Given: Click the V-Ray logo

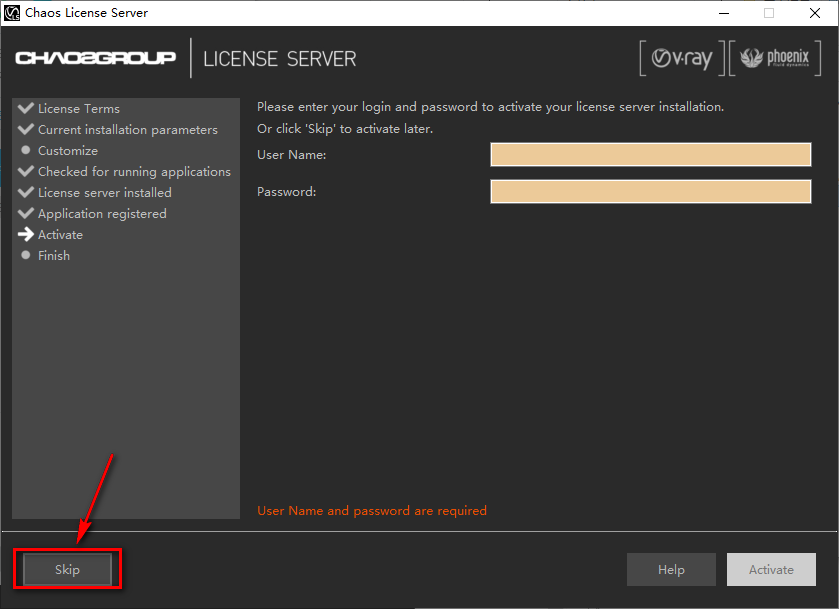Looking at the screenshot, I should 682,58.
